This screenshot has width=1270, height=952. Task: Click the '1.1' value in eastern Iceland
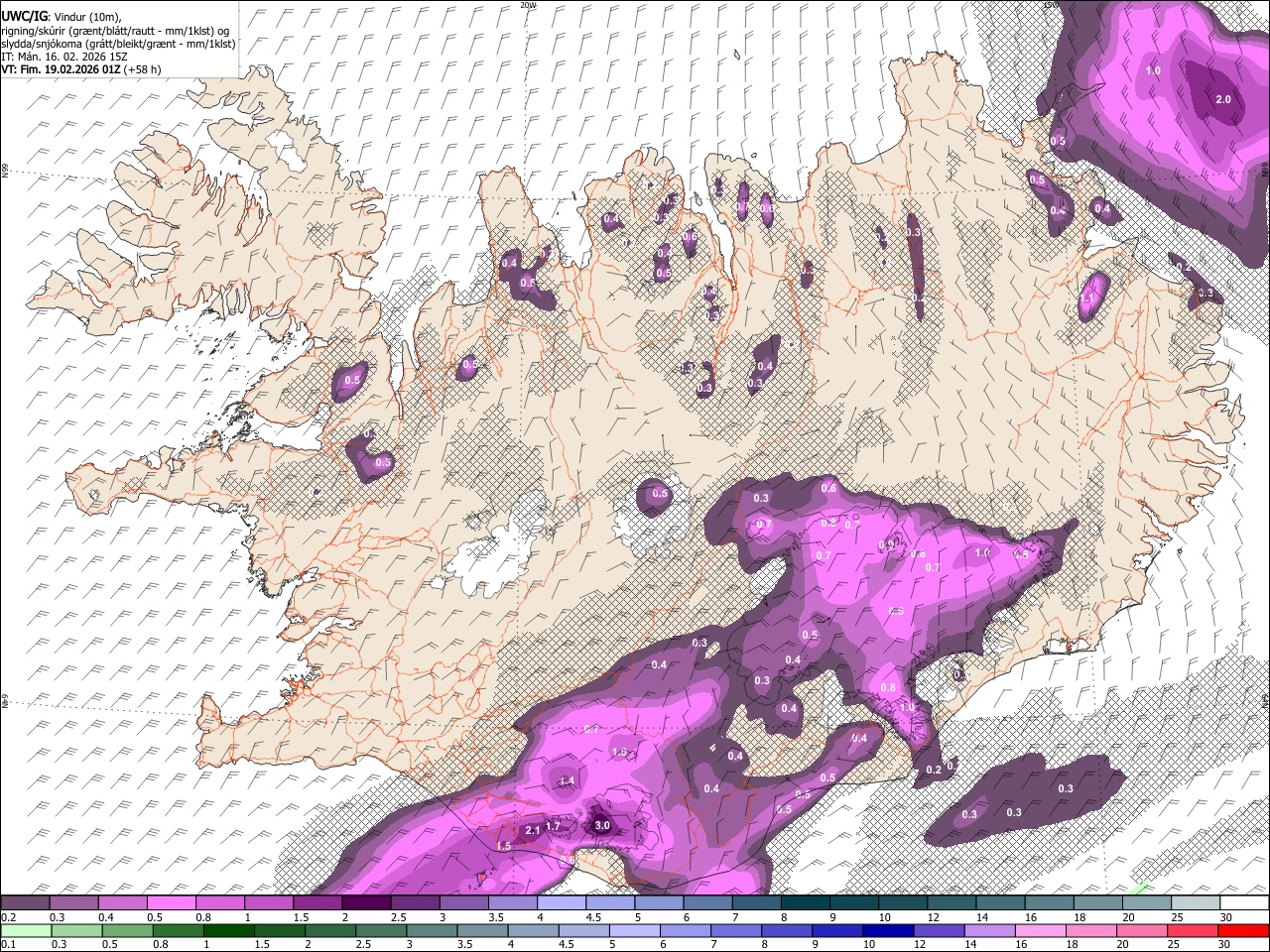tap(1087, 298)
